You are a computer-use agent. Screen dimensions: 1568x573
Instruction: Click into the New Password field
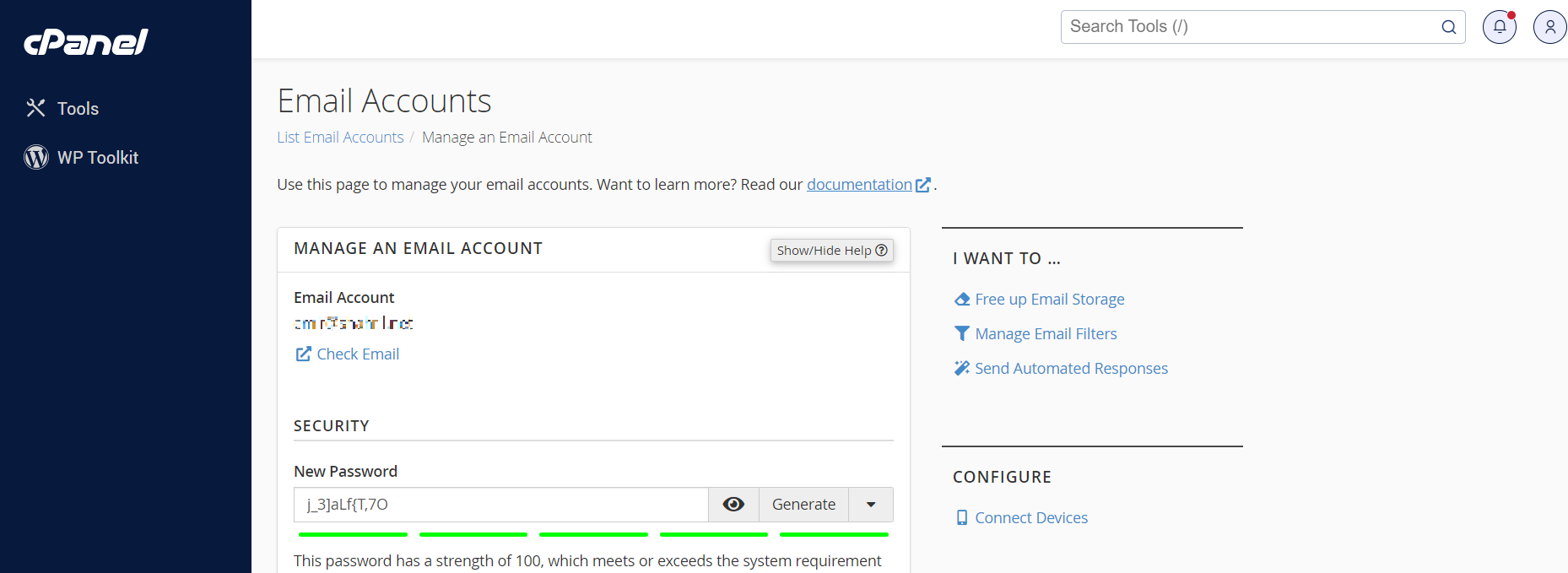[501, 505]
